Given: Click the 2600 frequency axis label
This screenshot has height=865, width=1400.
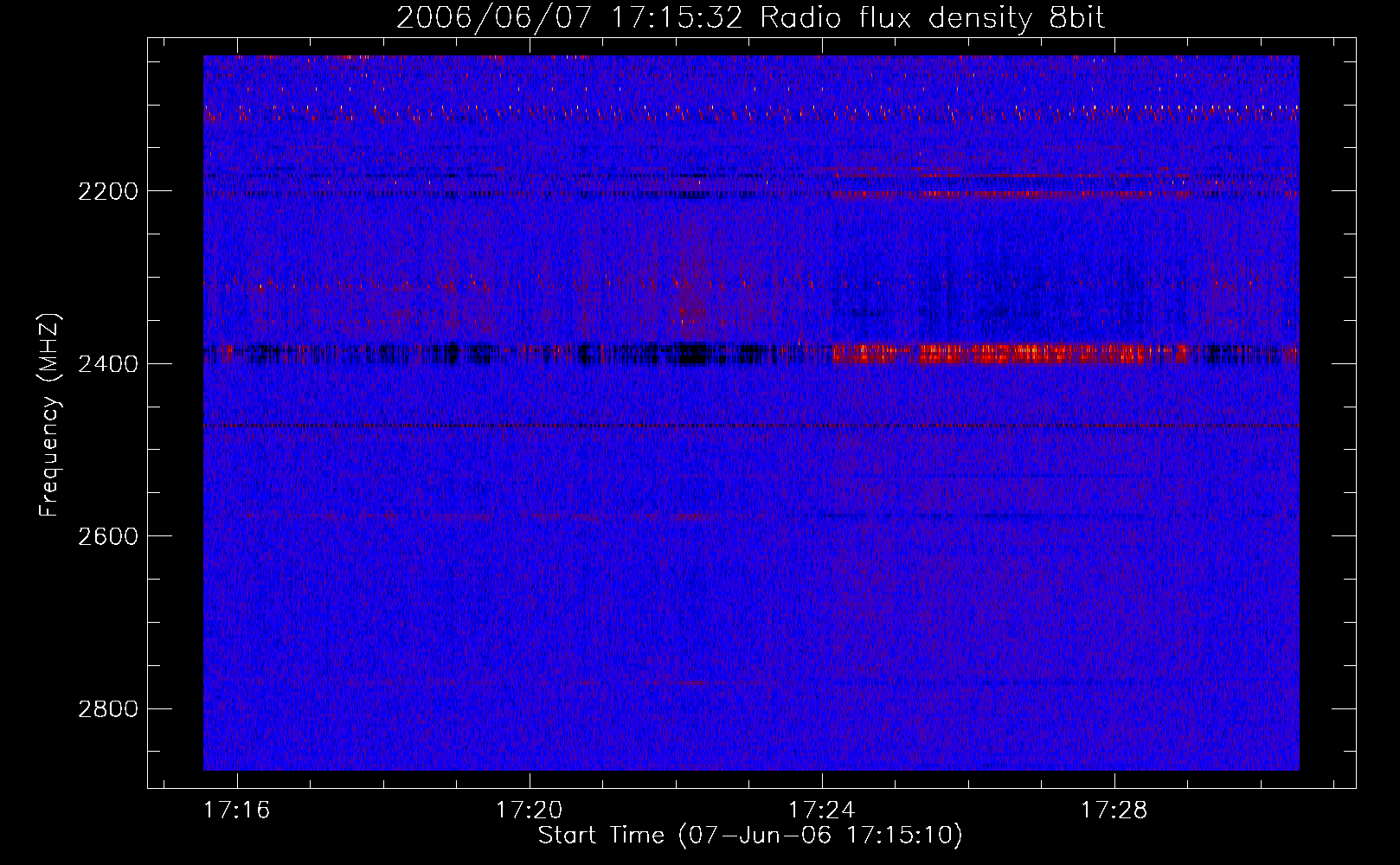Looking at the screenshot, I should coord(108,536).
